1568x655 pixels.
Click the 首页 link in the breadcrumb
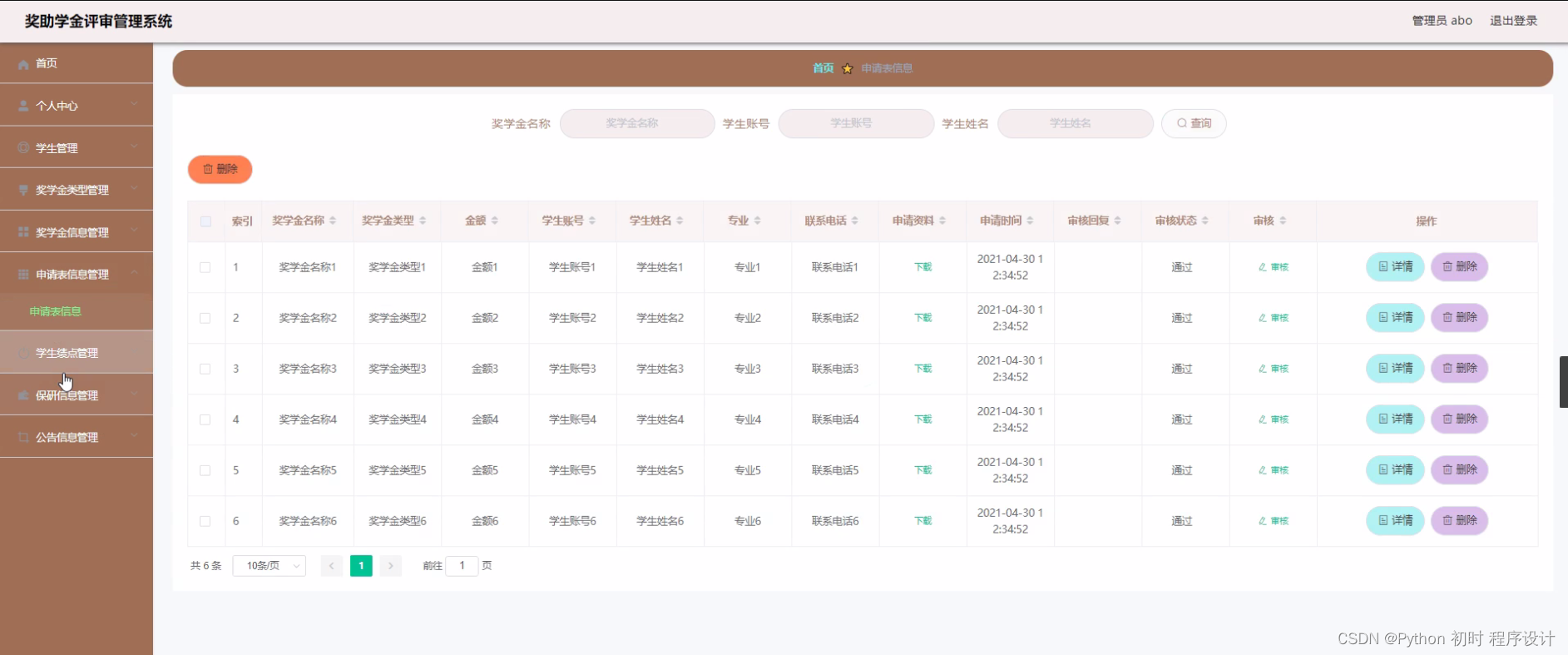coord(824,68)
